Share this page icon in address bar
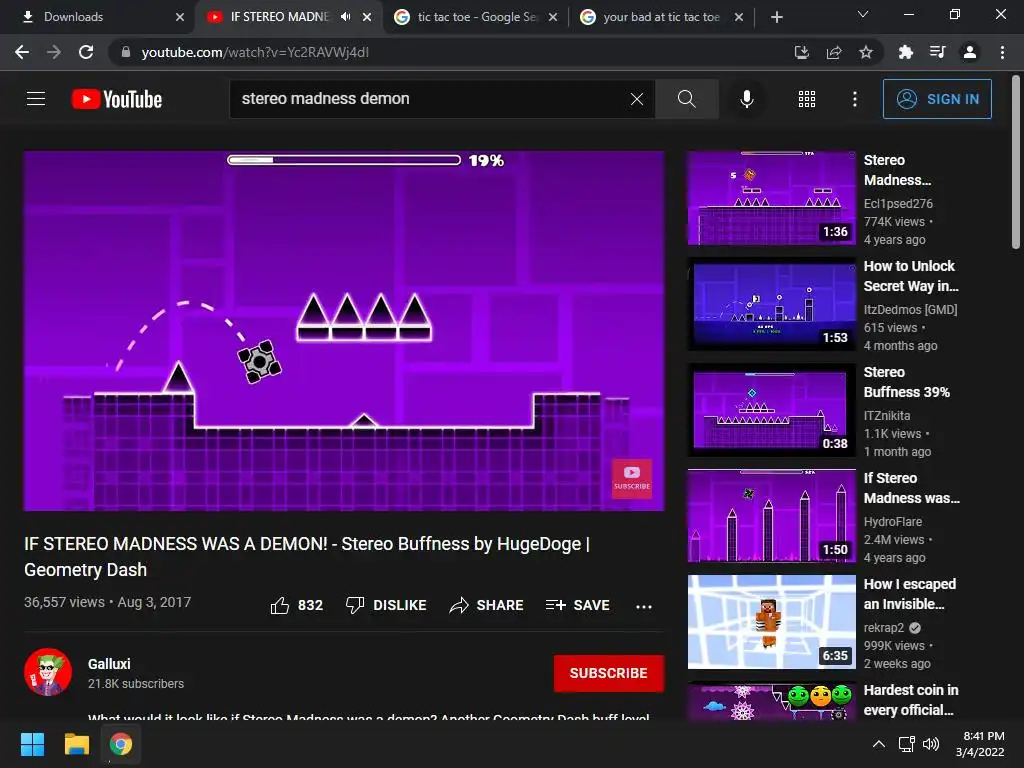1024x768 pixels. [x=834, y=52]
